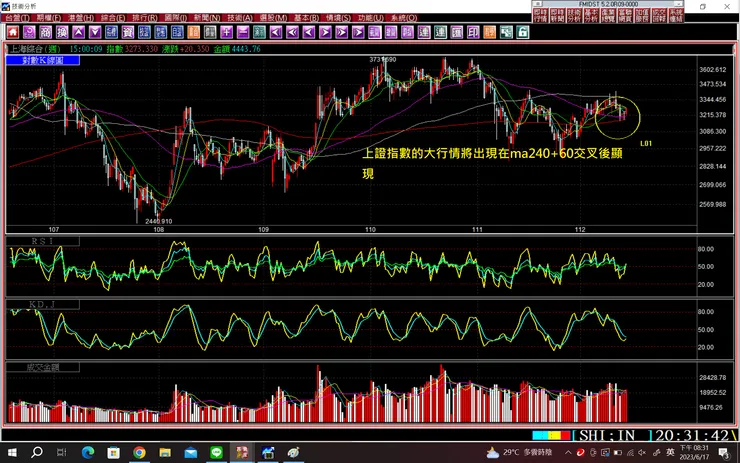Click the purple 連 toolbar icon
Viewport: 740px width, 463px height.
pos(424,32)
